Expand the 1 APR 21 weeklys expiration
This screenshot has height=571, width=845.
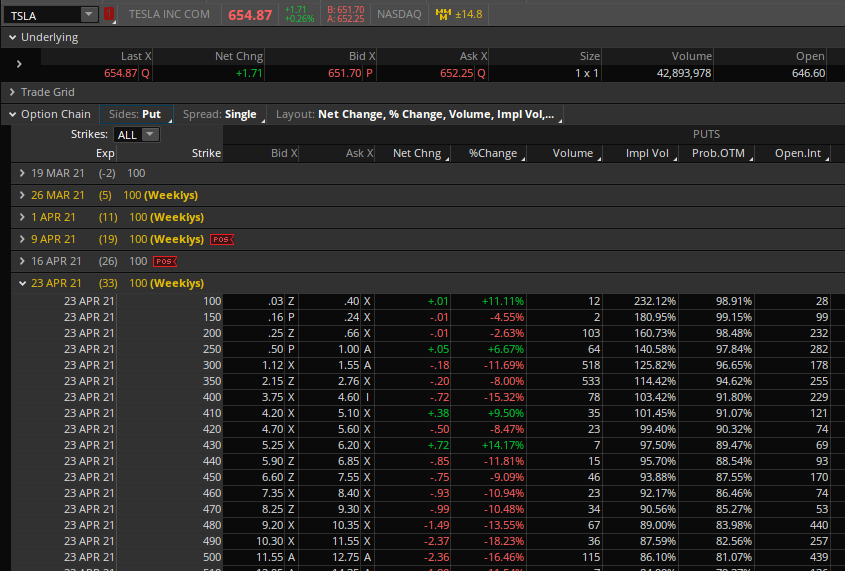point(22,217)
